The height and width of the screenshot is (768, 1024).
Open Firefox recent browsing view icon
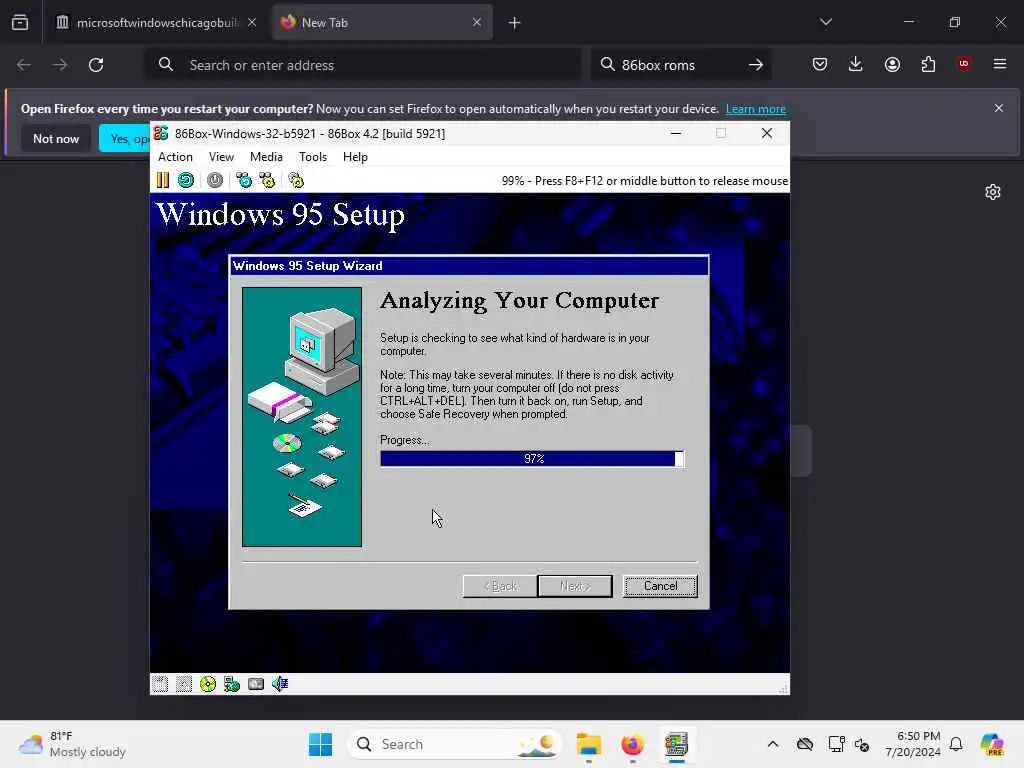tap(20, 23)
